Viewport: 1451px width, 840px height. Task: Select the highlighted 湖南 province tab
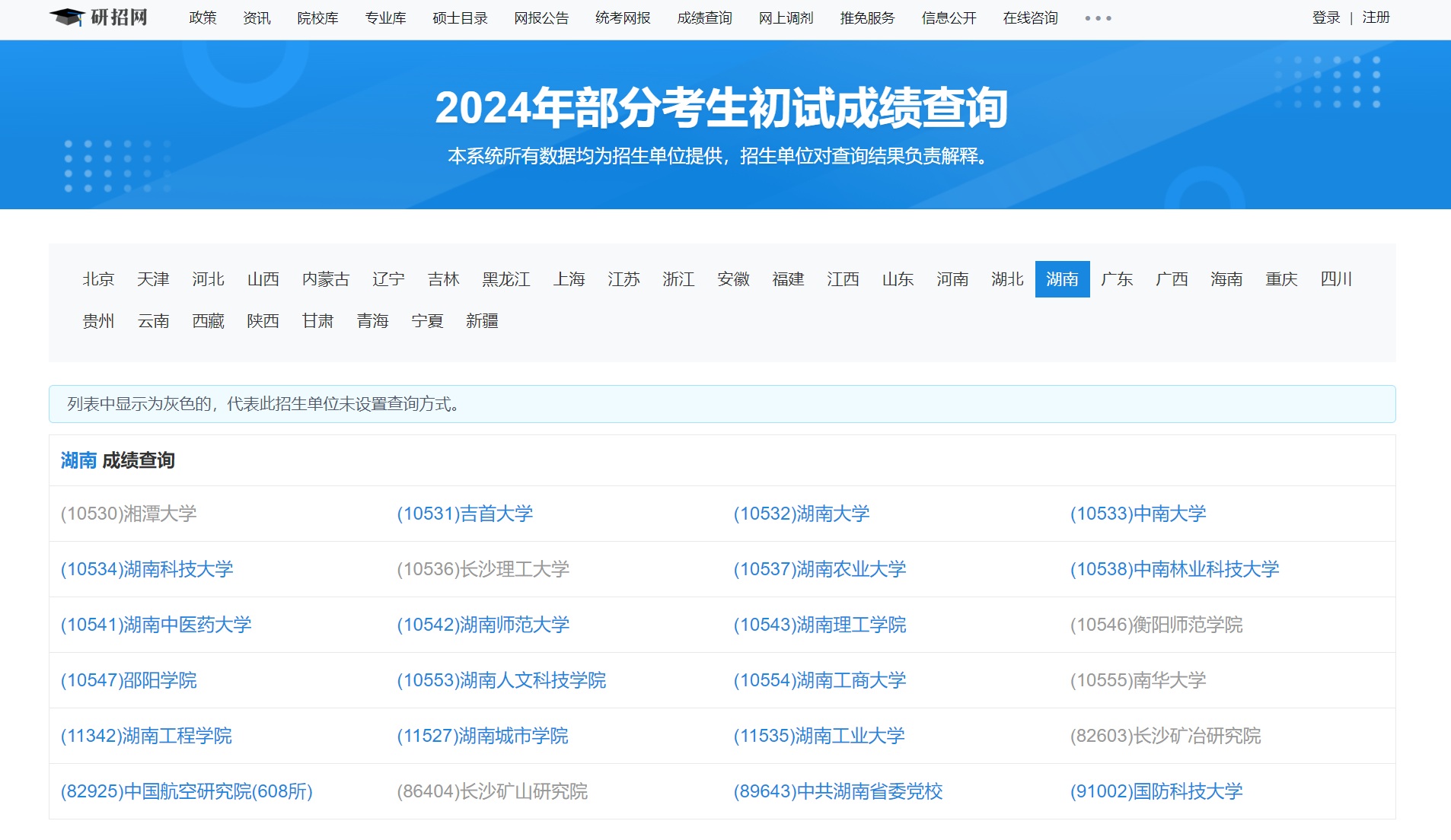1062,279
